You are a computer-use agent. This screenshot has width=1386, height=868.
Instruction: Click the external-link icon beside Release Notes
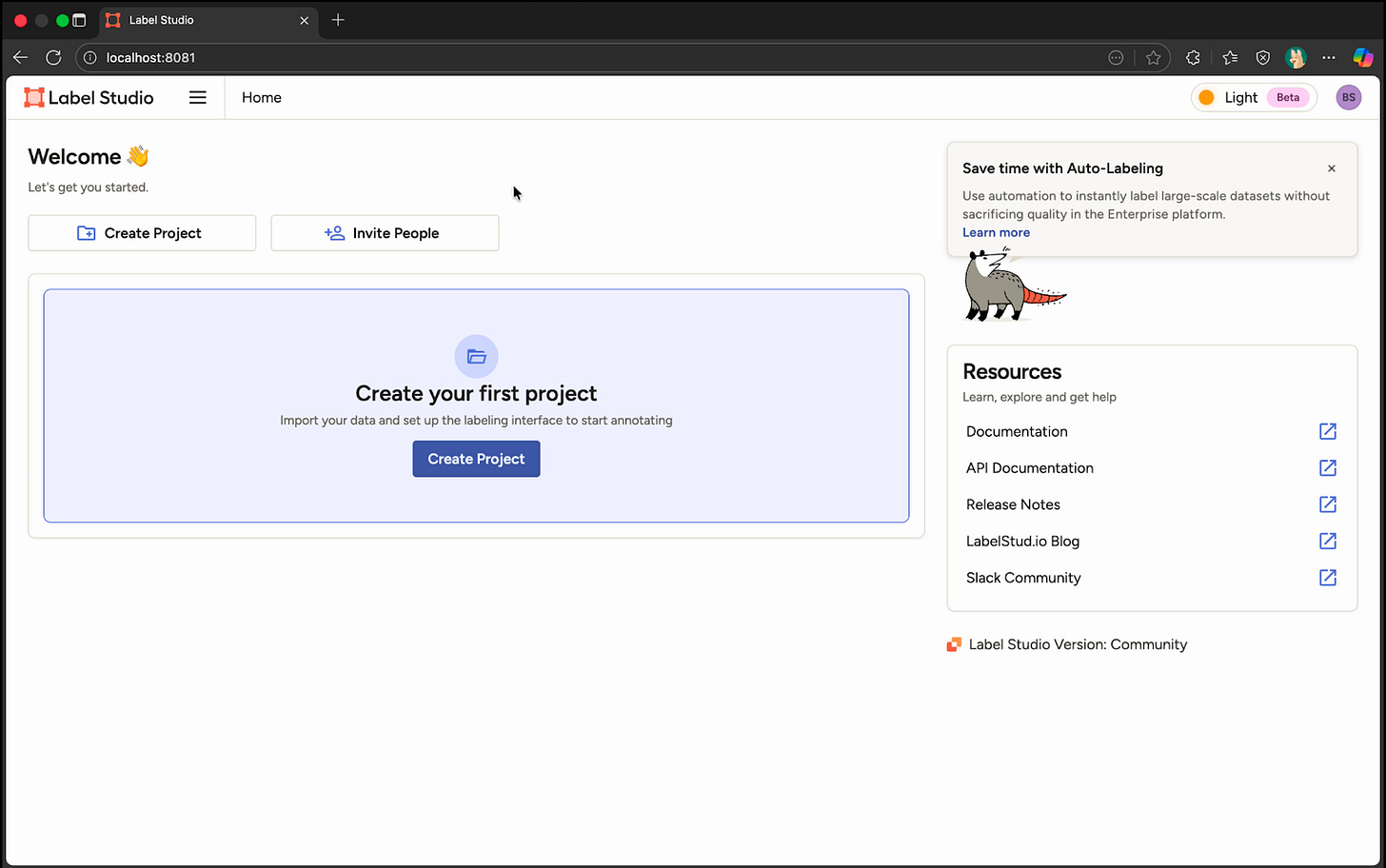[x=1327, y=504]
